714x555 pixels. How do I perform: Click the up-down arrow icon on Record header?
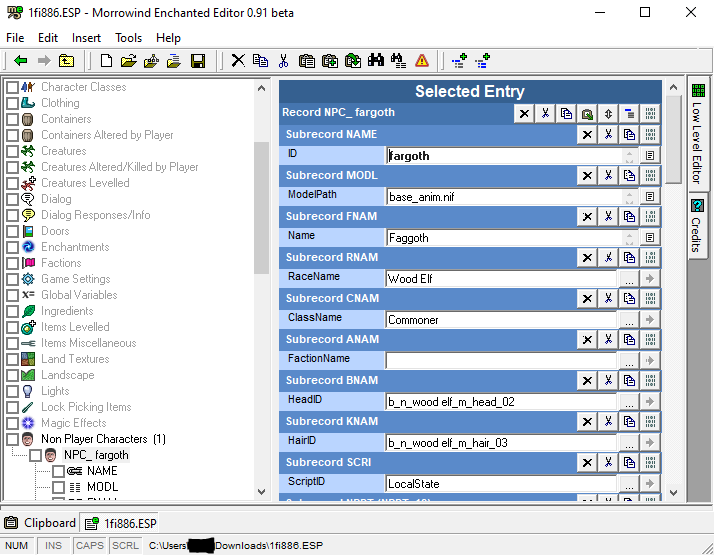point(608,114)
